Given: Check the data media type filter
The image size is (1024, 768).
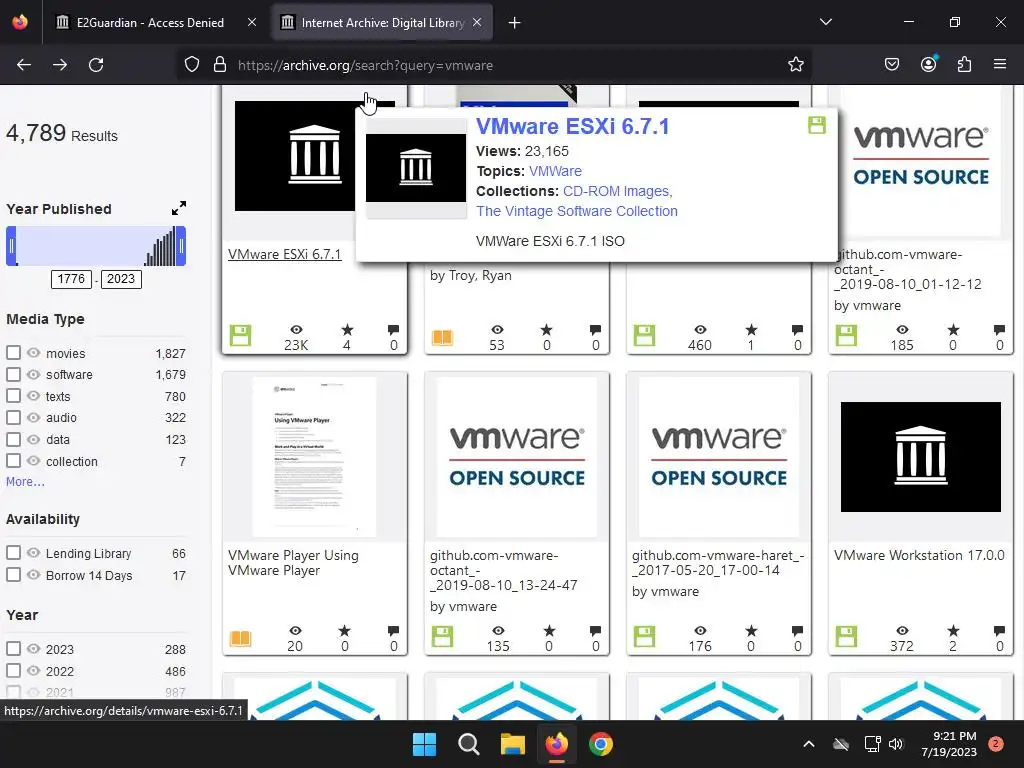Looking at the screenshot, I should click(13, 439).
